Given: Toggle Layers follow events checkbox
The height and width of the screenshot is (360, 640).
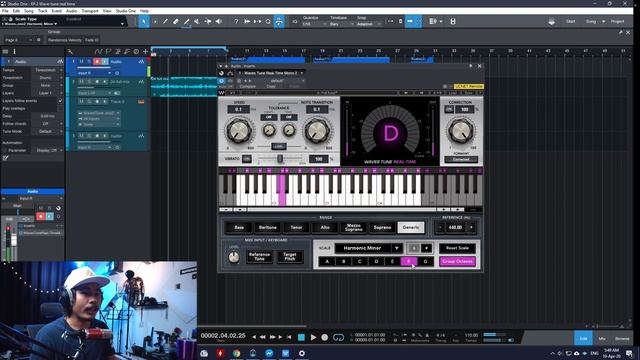Looking at the screenshot, I should click(x=60, y=101).
